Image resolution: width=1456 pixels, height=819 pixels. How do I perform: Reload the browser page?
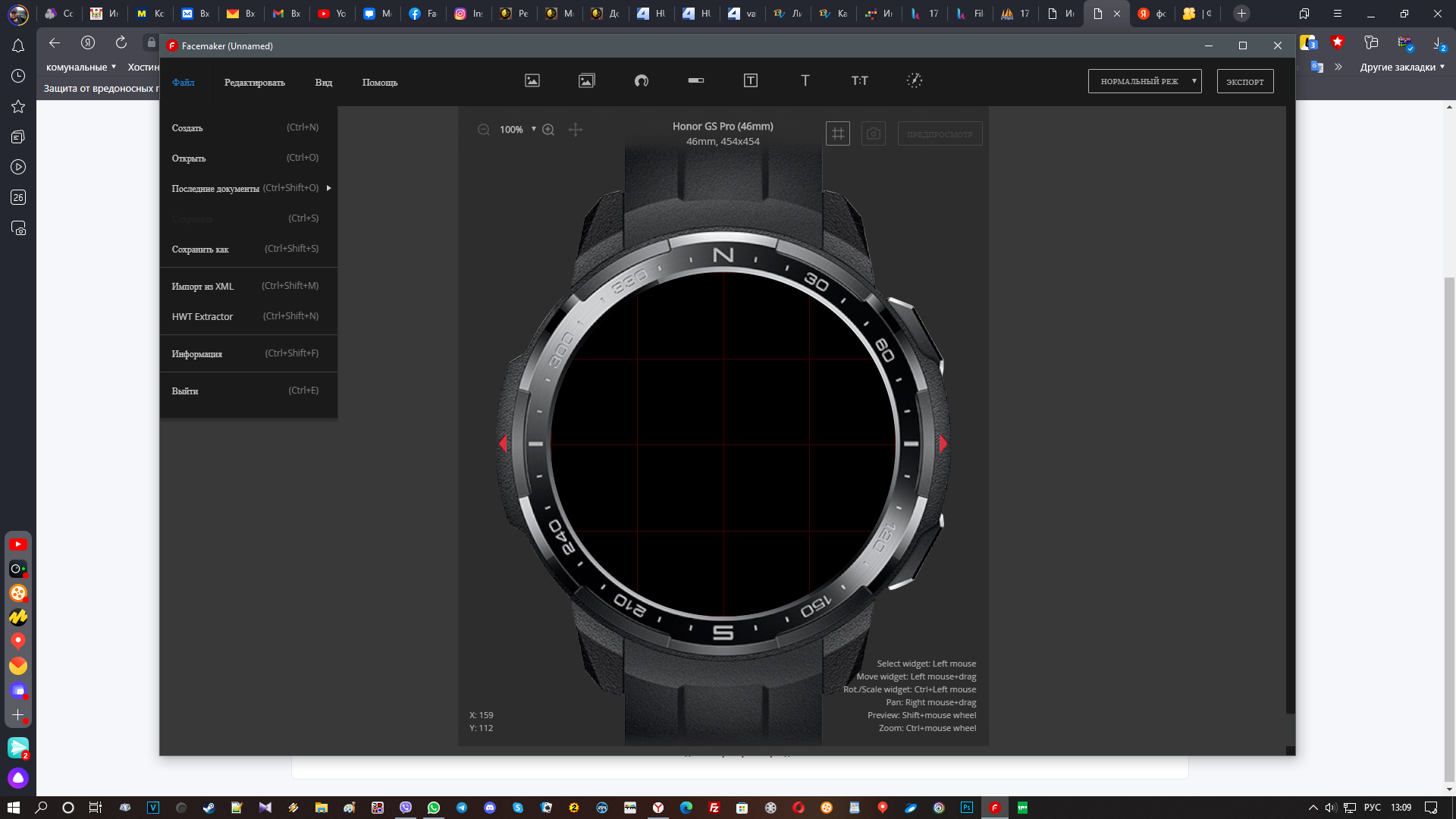point(121,42)
